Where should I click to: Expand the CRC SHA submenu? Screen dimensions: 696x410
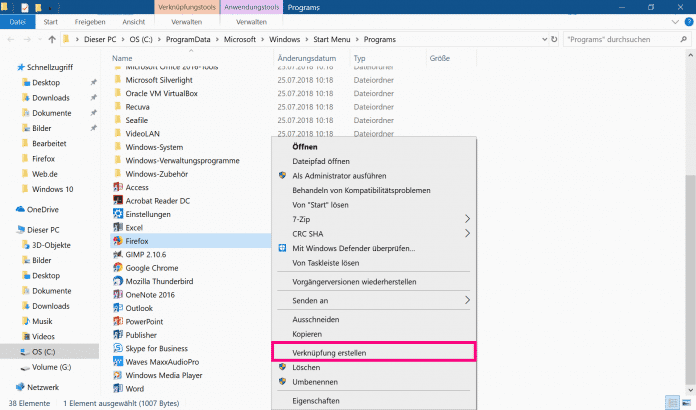(x=467, y=233)
